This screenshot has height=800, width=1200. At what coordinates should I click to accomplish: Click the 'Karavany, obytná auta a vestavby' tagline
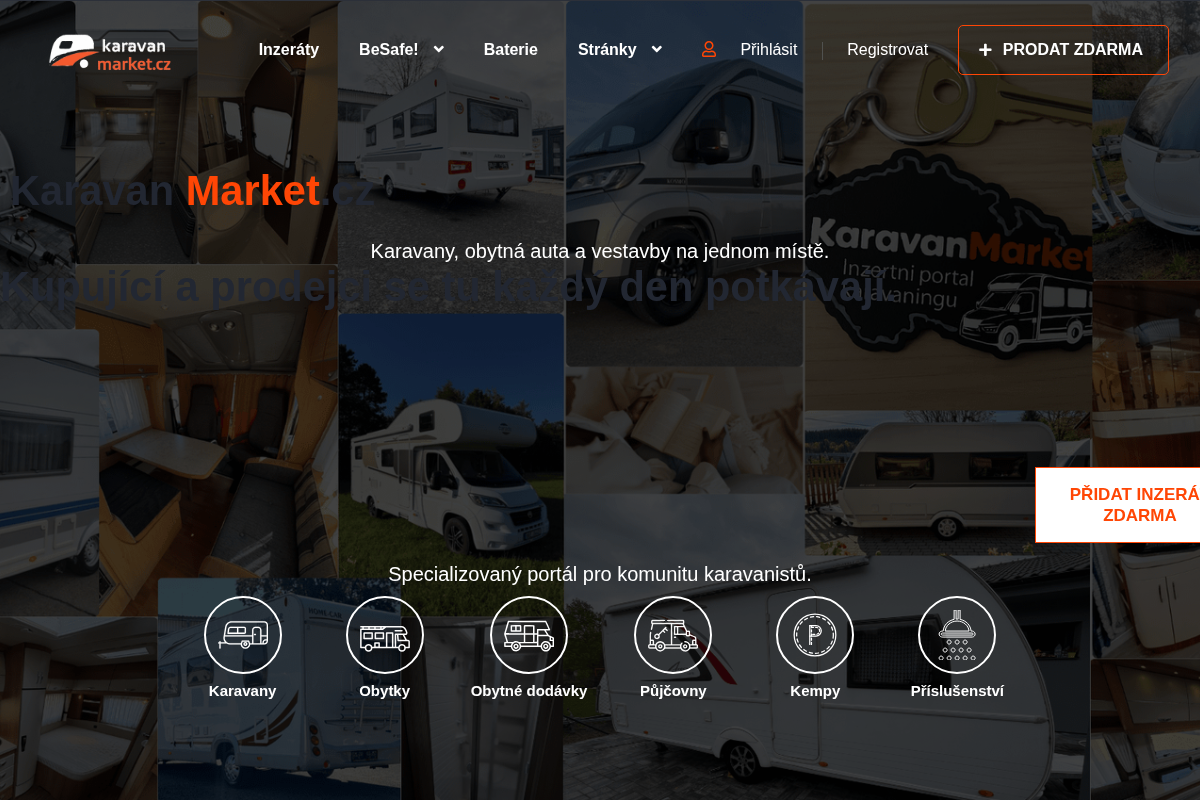point(600,251)
